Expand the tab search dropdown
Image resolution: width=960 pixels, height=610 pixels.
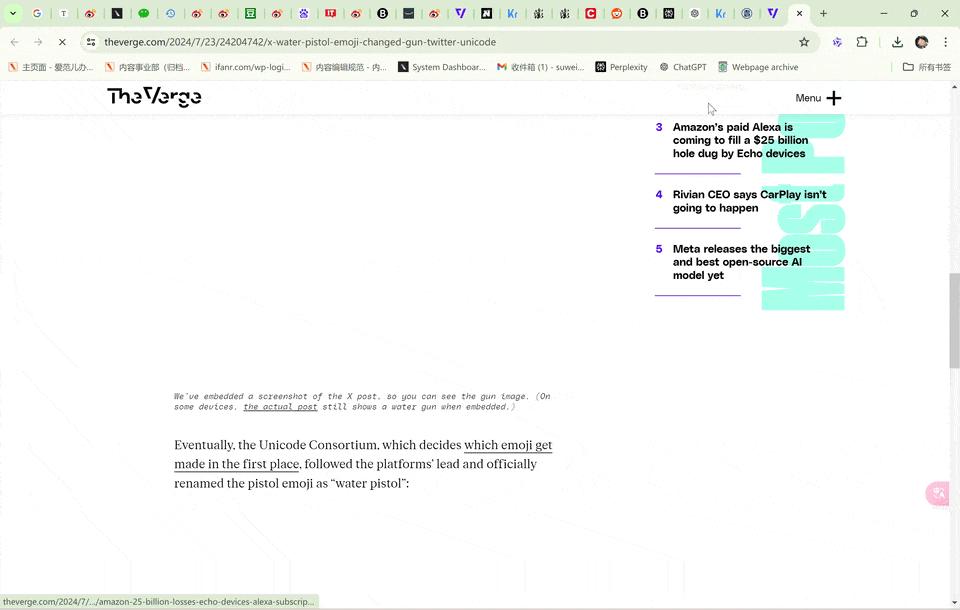[13, 13]
